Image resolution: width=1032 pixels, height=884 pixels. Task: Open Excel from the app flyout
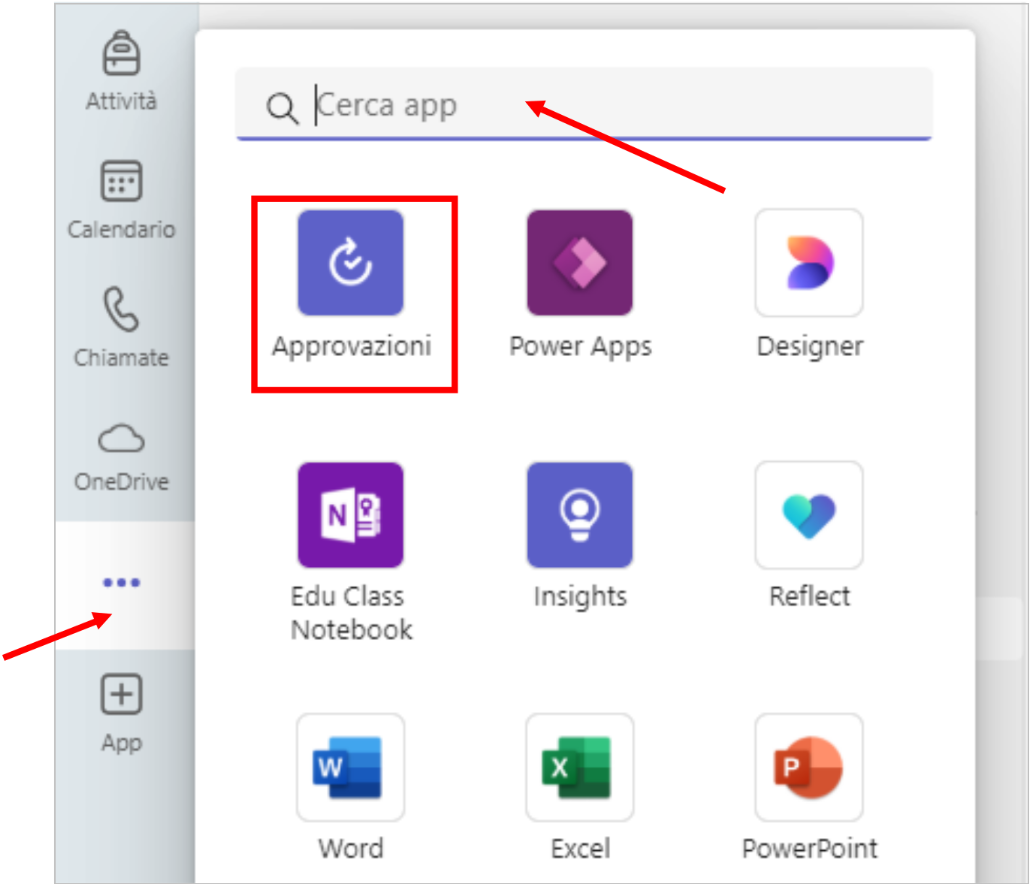pos(580,767)
